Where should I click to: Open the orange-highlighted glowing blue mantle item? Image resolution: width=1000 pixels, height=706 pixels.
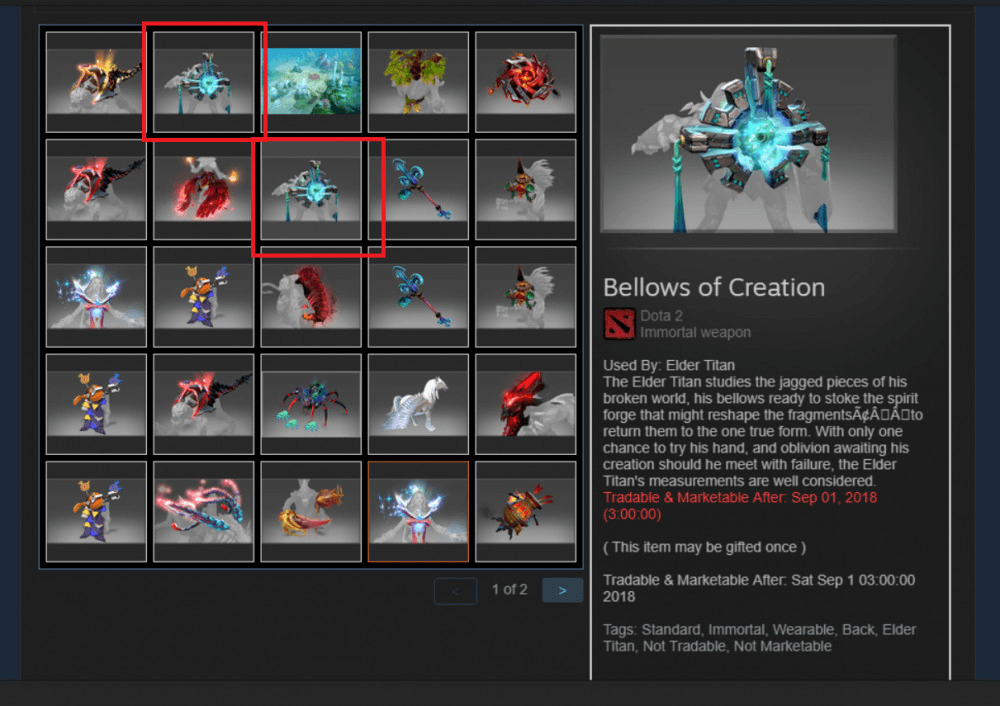(418, 511)
